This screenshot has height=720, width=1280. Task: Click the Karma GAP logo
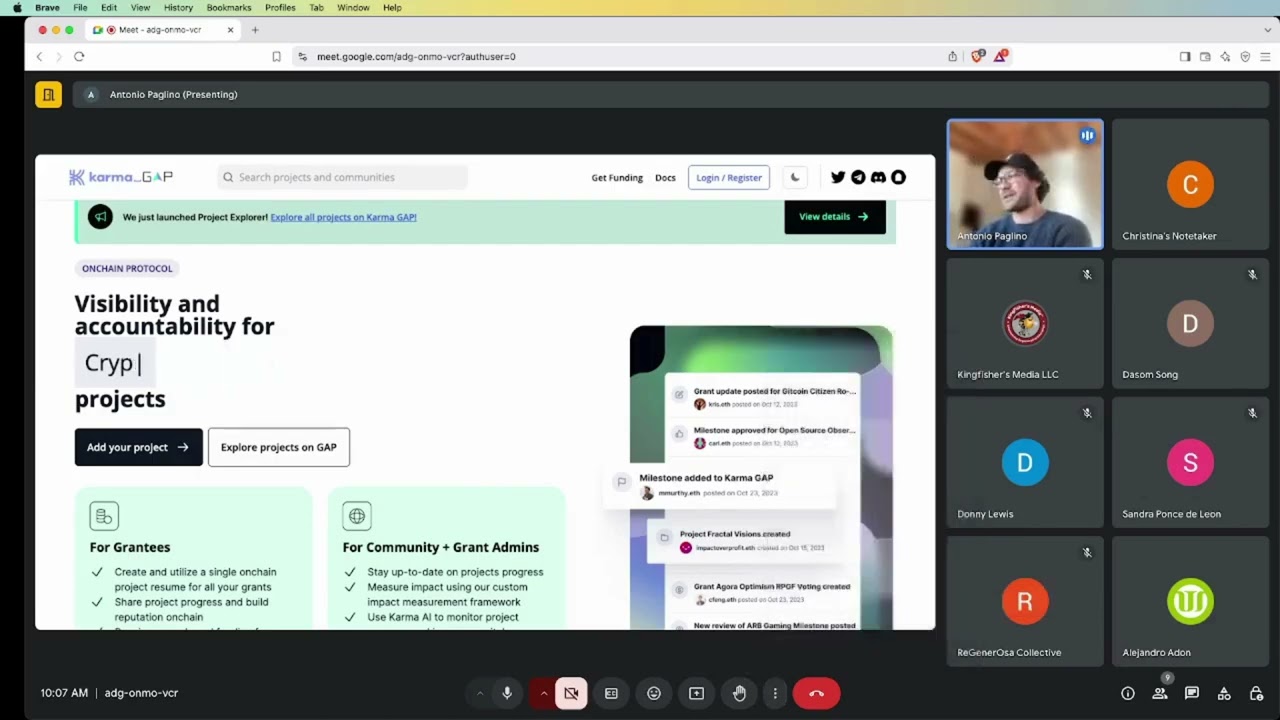pyautogui.click(x=121, y=177)
